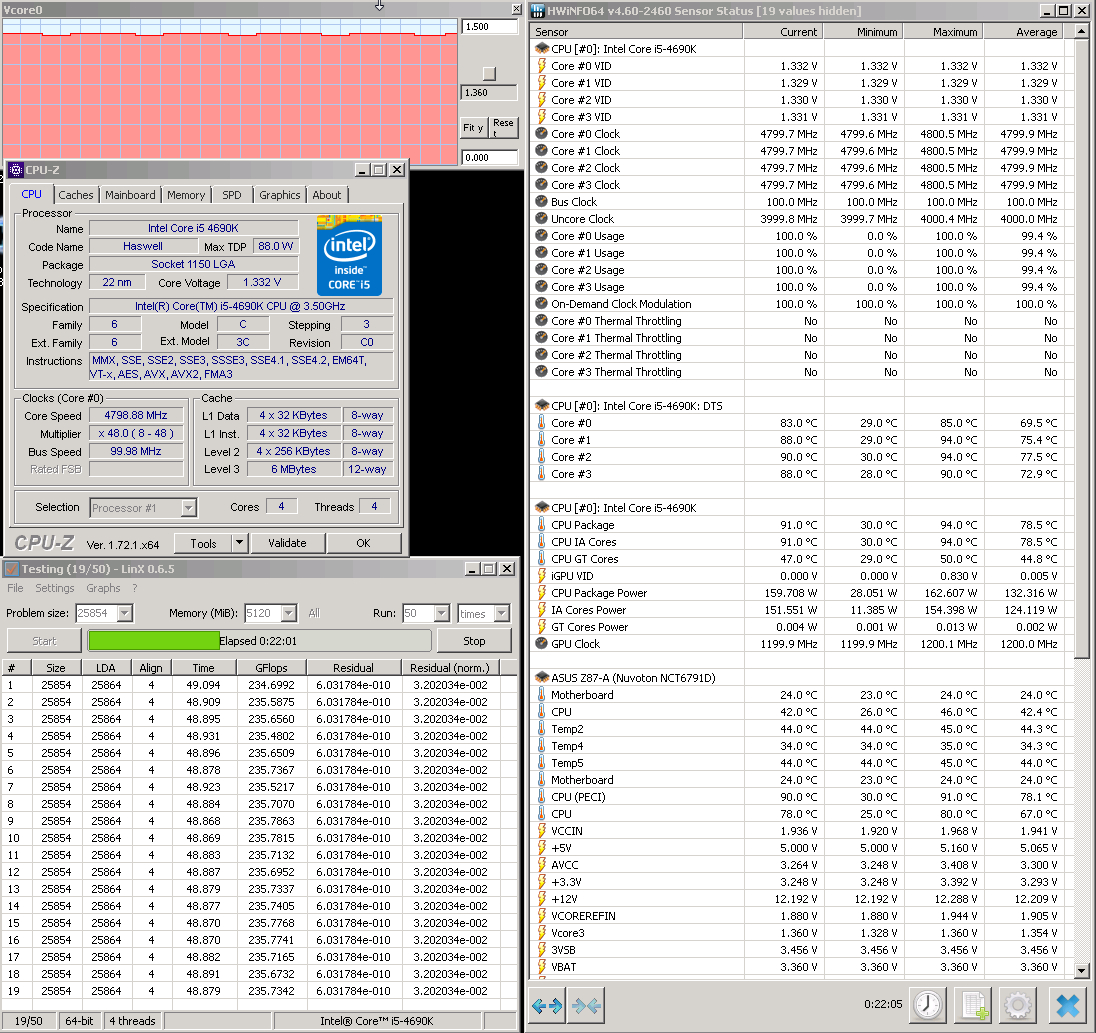Image resolution: width=1096 pixels, height=1033 pixels.
Task: Click the clock icon beside Bus Clock
Action: (542, 201)
